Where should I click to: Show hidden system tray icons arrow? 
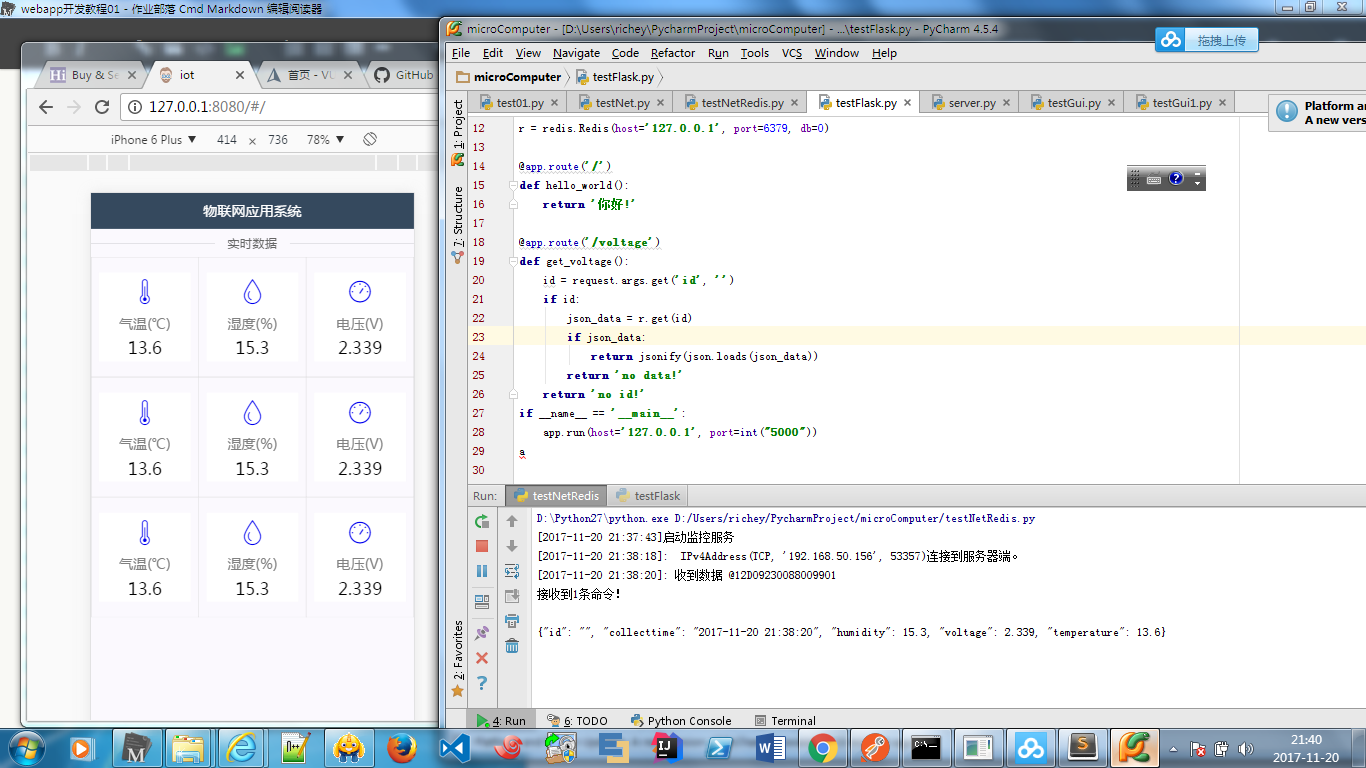click(1174, 748)
